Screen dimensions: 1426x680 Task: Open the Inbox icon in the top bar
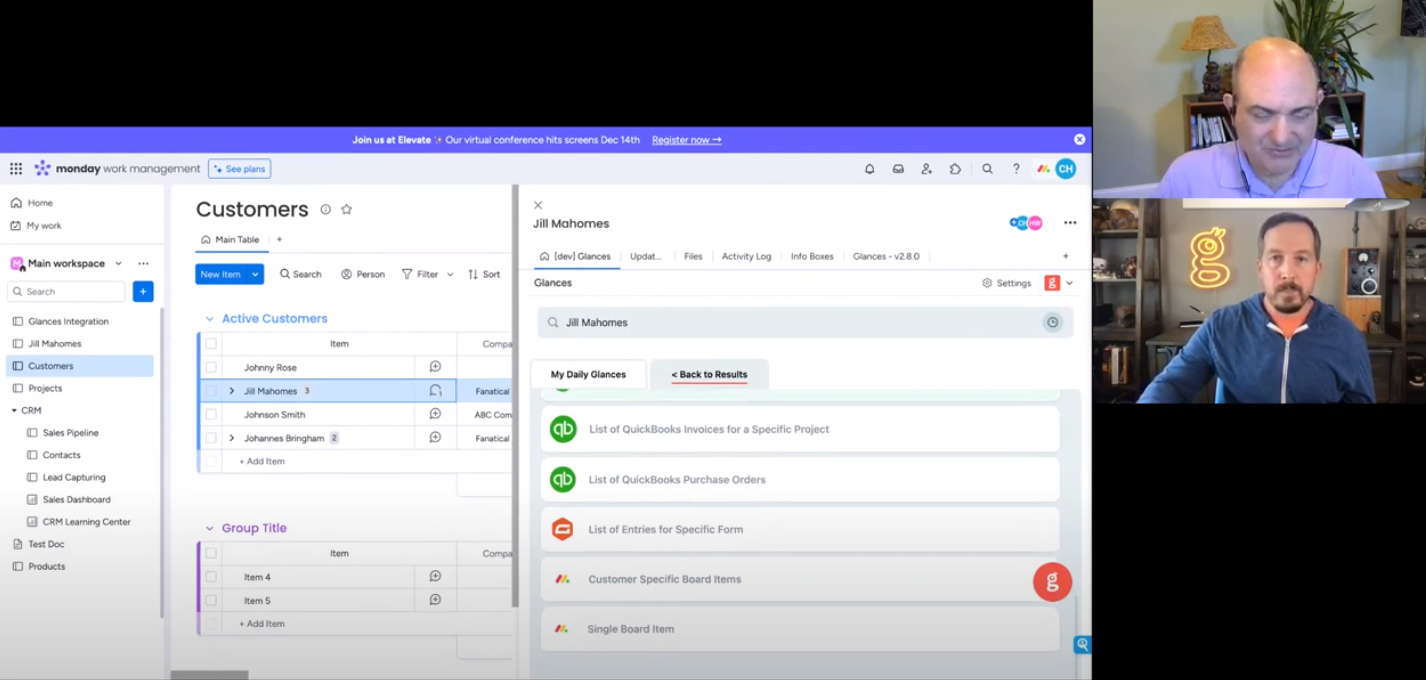[x=898, y=169]
